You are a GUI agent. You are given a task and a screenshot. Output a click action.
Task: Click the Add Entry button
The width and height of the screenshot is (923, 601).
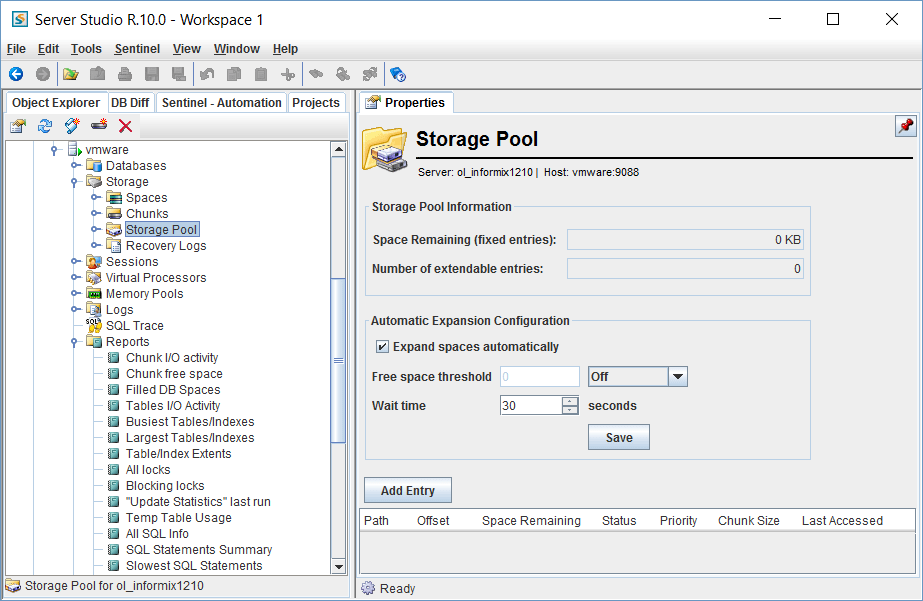(407, 491)
